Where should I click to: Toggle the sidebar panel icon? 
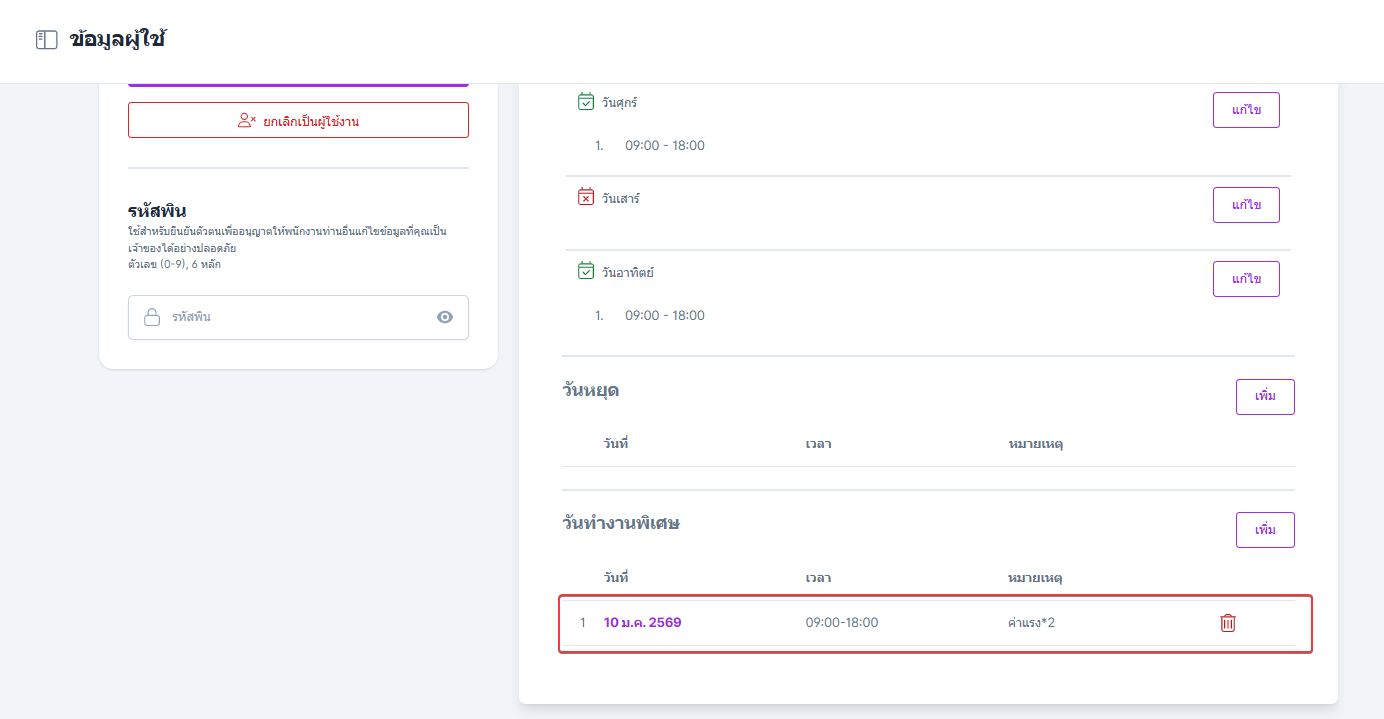pos(46,40)
